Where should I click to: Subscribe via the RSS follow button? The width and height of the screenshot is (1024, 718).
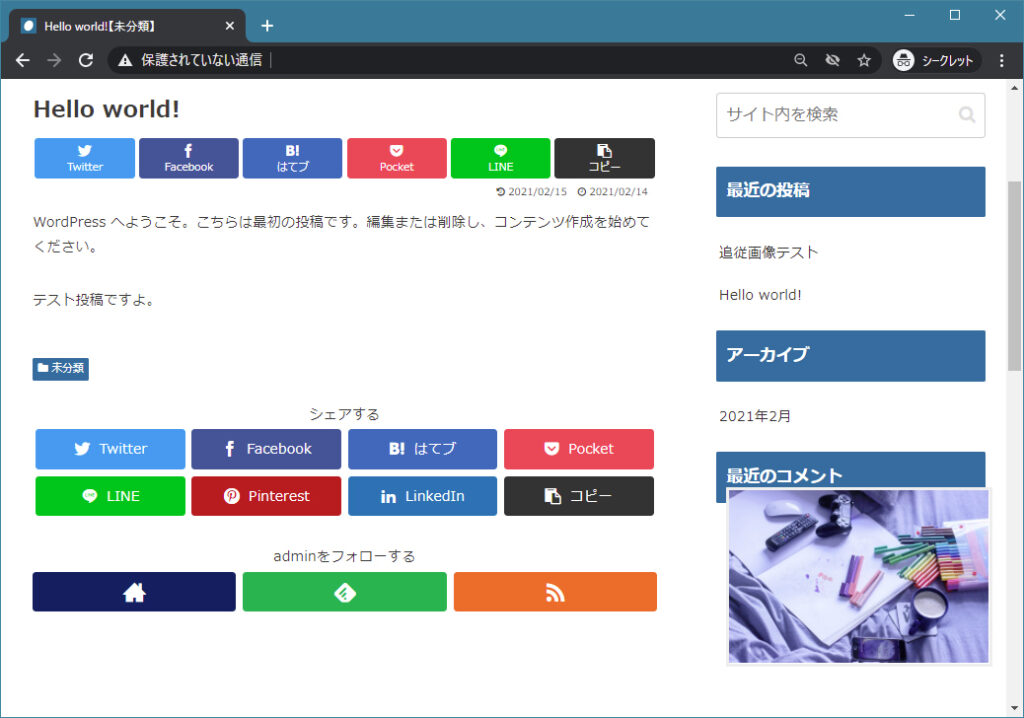pyautogui.click(x=555, y=592)
